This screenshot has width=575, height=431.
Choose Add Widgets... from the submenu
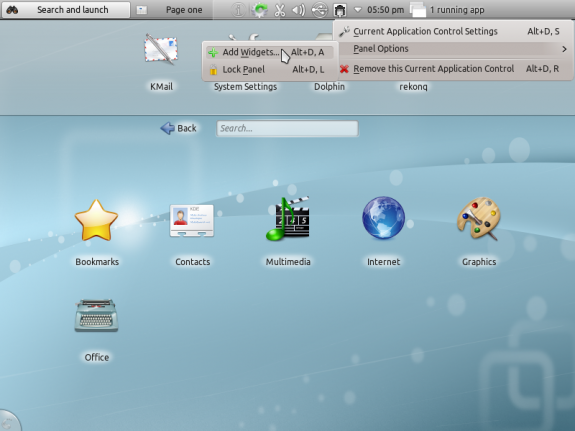click(270, 52)
